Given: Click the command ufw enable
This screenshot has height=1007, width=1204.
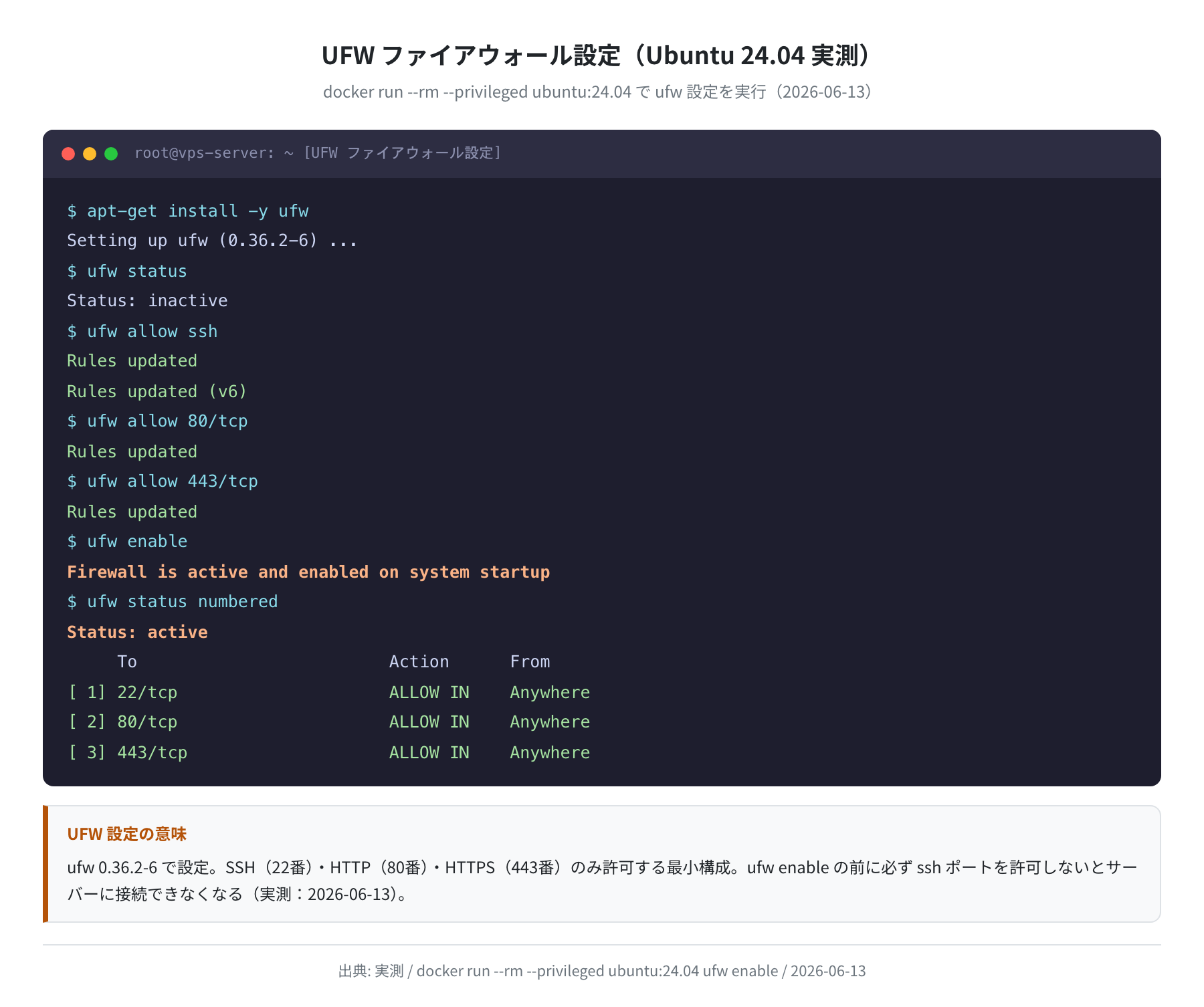Looking at the screenshot, I should [x=127, y=542].
